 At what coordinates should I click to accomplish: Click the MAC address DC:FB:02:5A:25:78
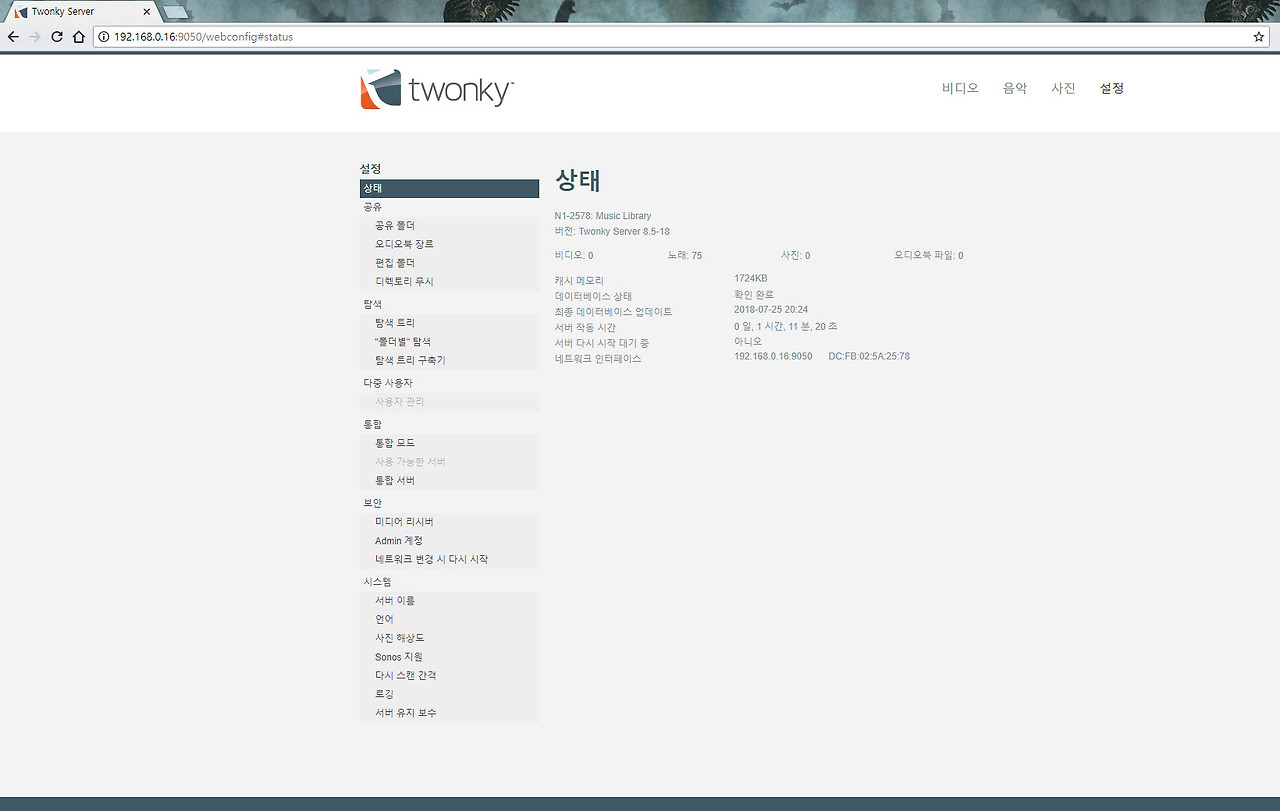(x=869, y=357)
